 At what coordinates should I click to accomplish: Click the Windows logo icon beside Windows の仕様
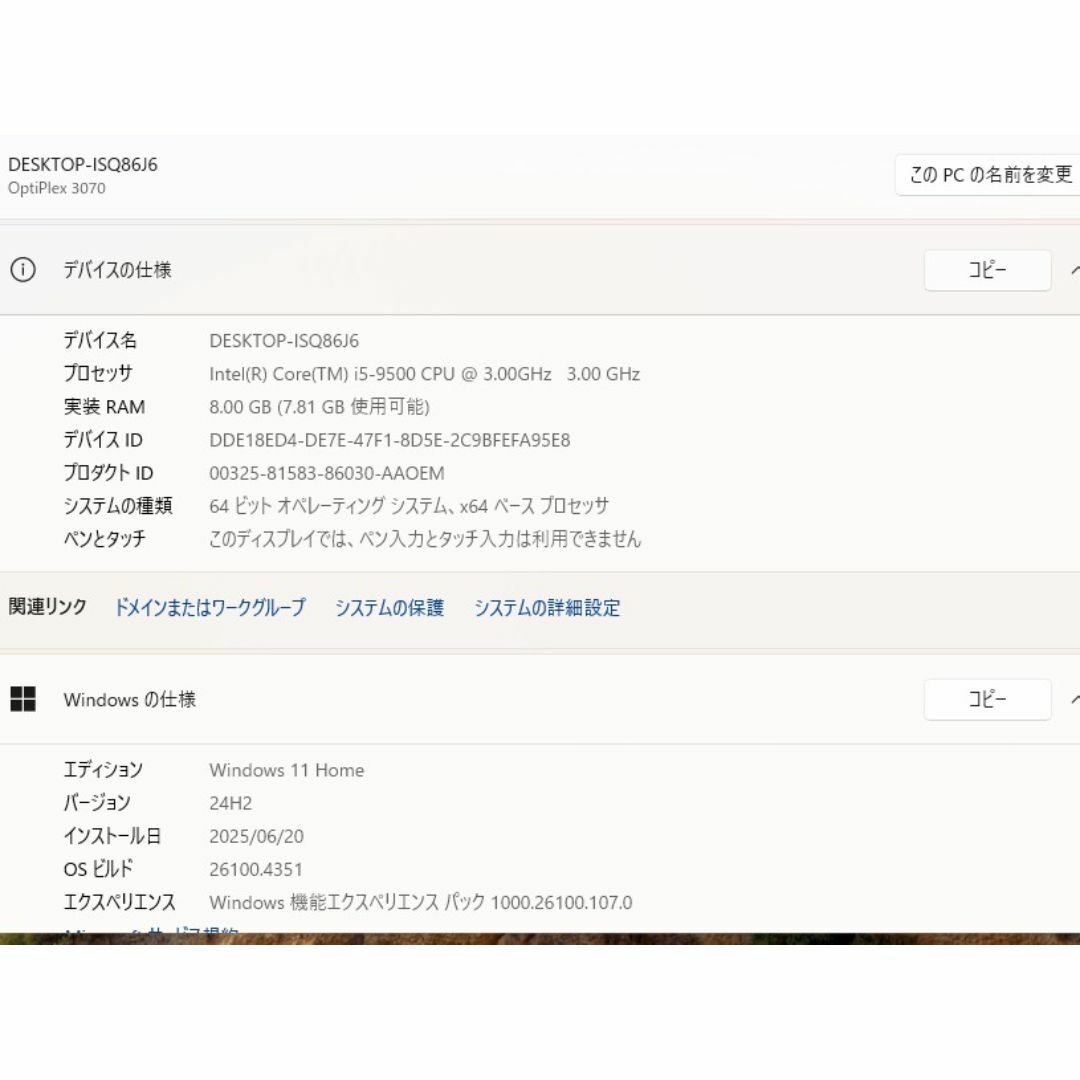[23, 699]
